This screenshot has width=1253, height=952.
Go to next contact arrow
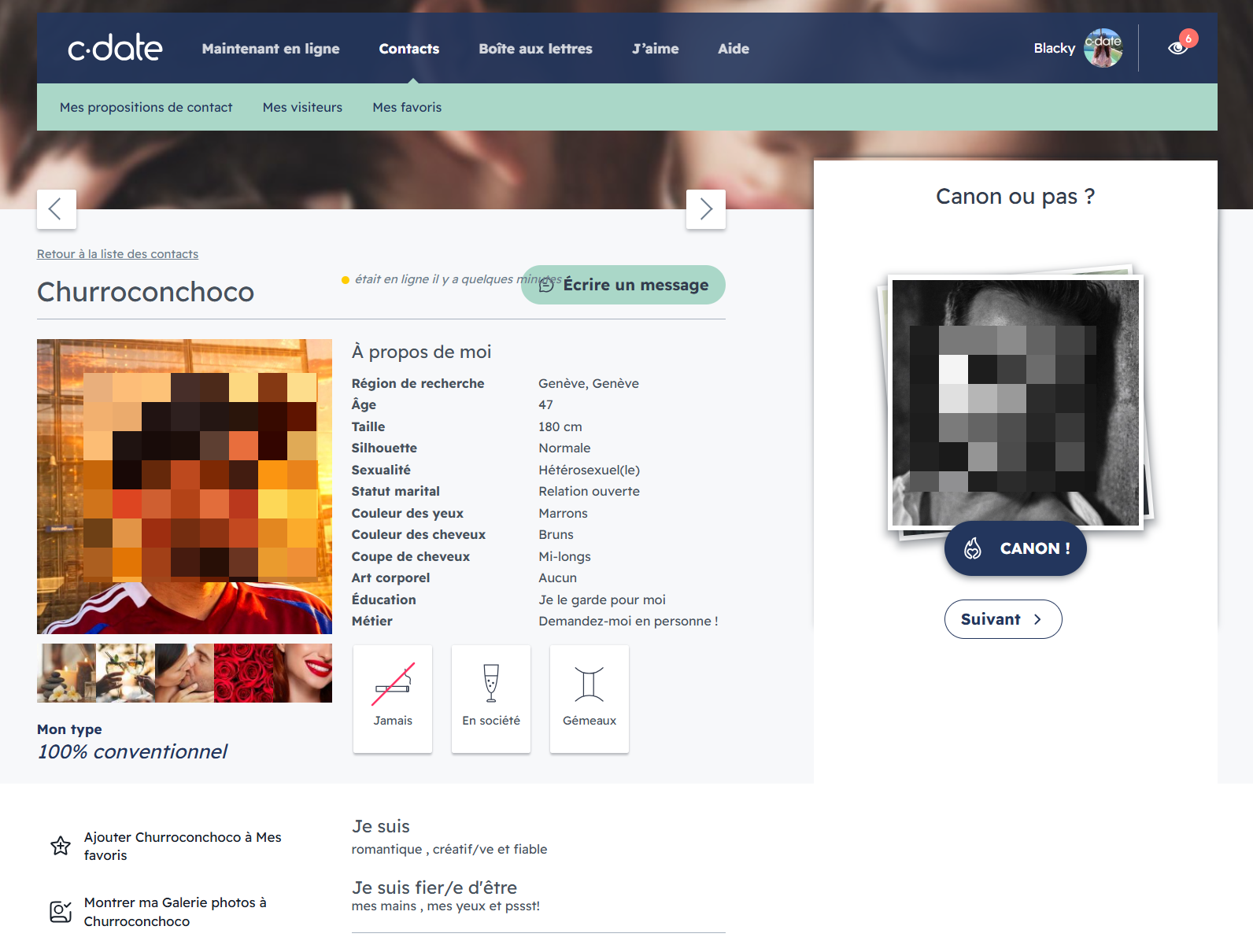point(706,209)
